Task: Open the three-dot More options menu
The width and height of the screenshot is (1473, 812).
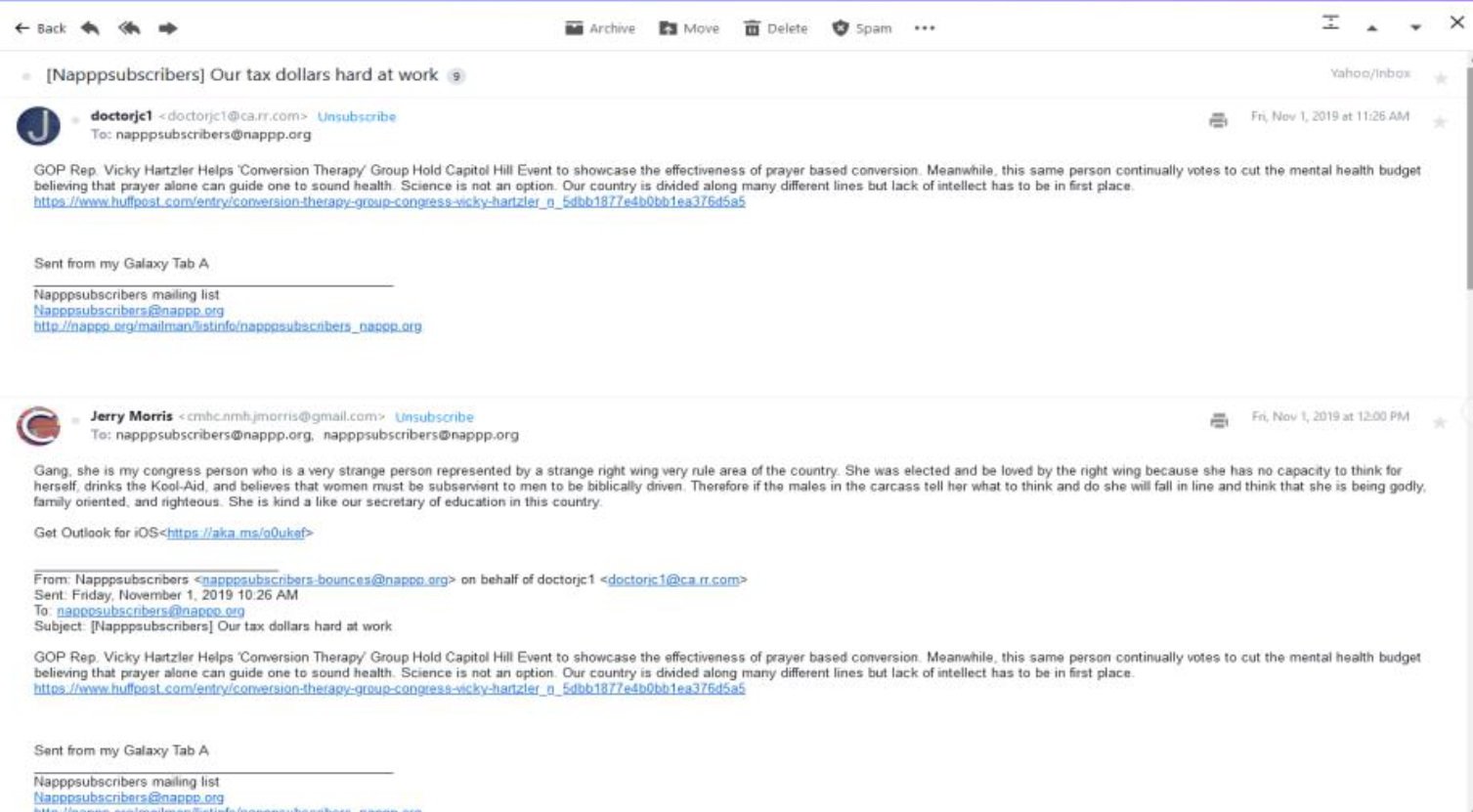Action: tap(925, 28)
